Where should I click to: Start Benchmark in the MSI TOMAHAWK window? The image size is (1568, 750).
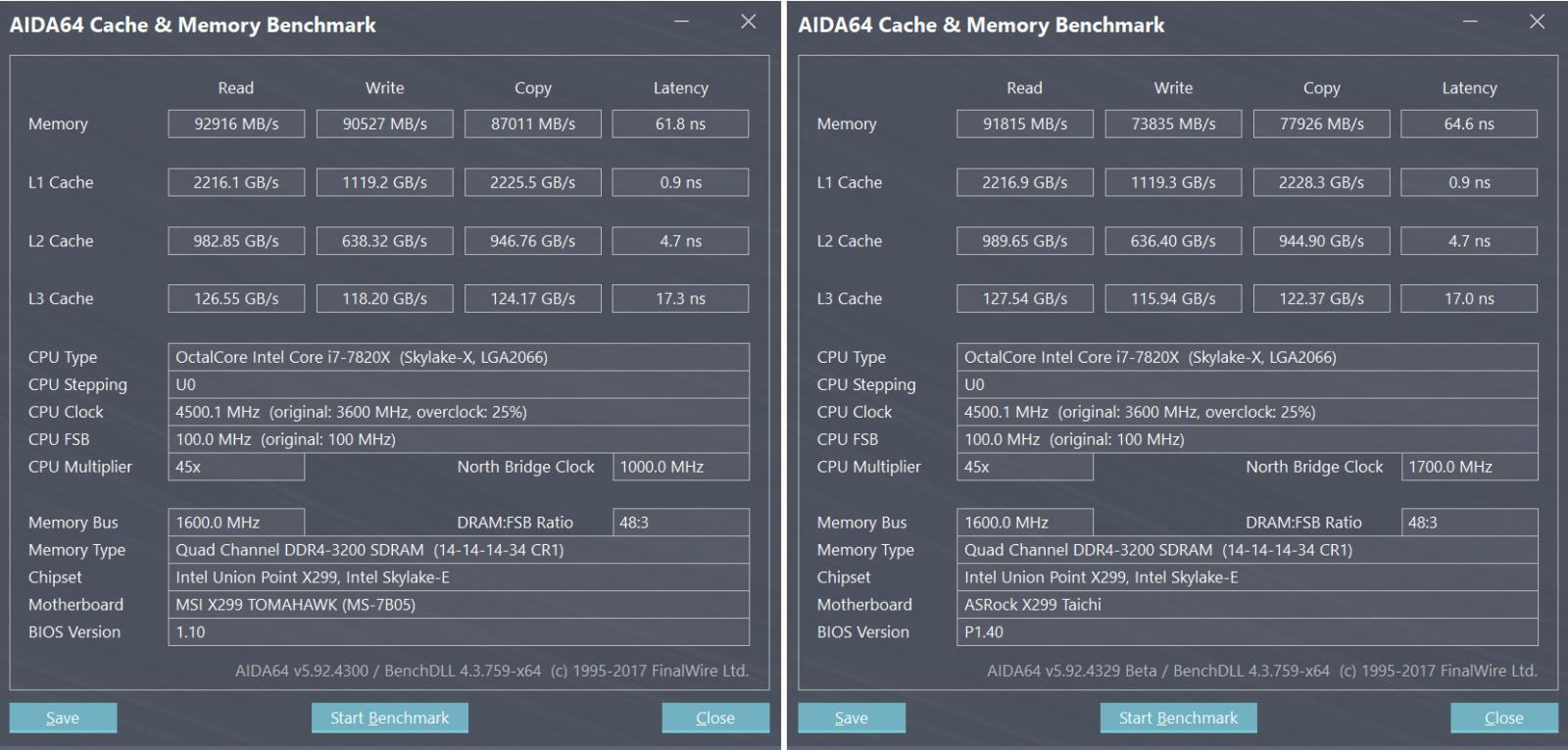(x=389, y=718)
